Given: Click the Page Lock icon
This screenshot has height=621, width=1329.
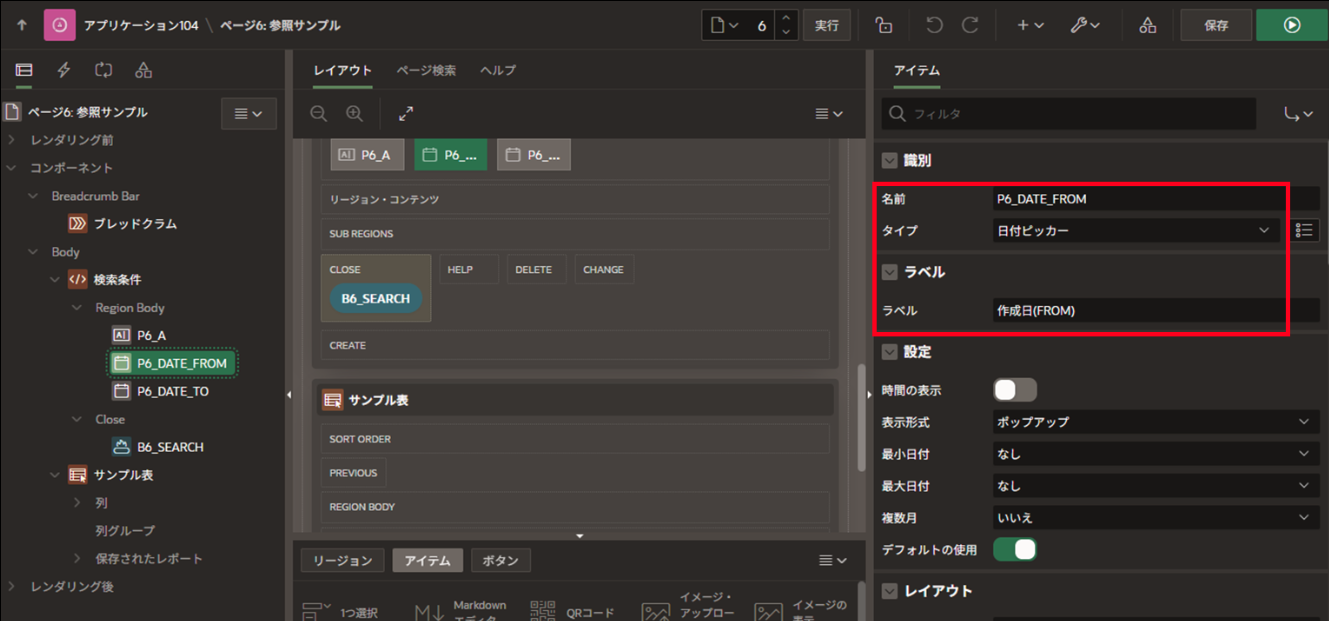Looking at the screenshot, I should (x=883, y=25).
